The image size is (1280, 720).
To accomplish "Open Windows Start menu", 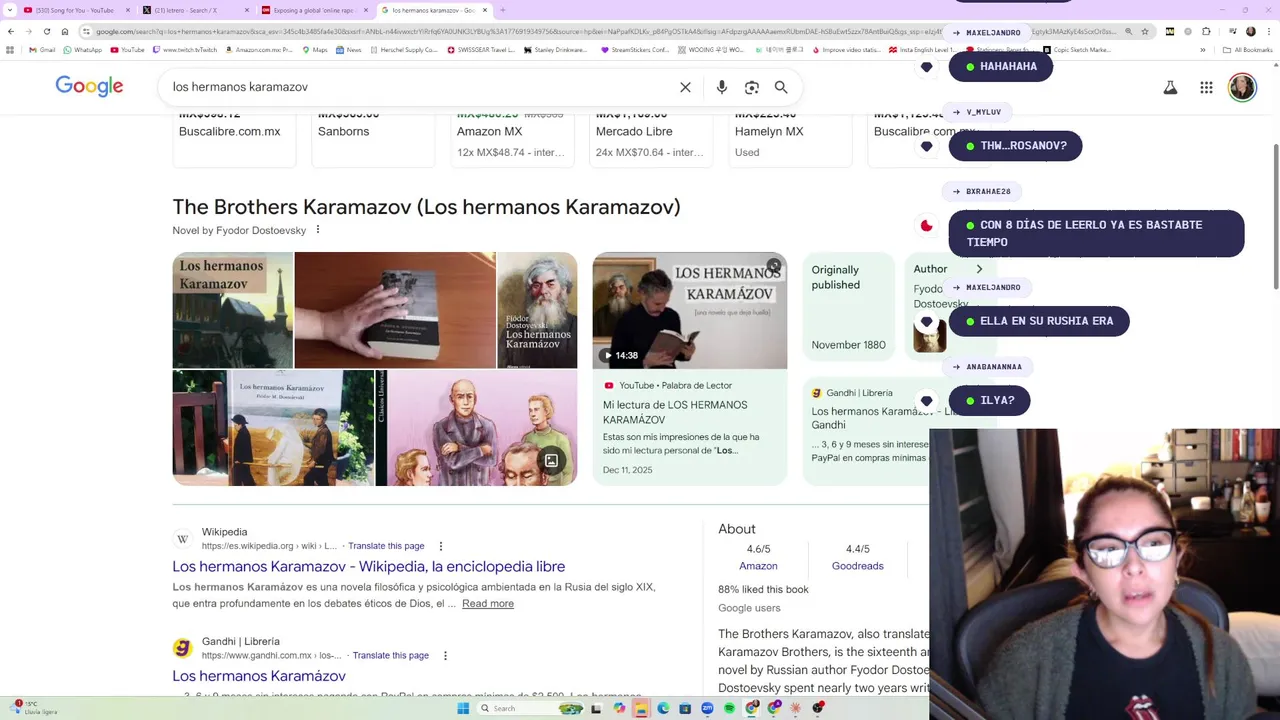I will point(463,708).
